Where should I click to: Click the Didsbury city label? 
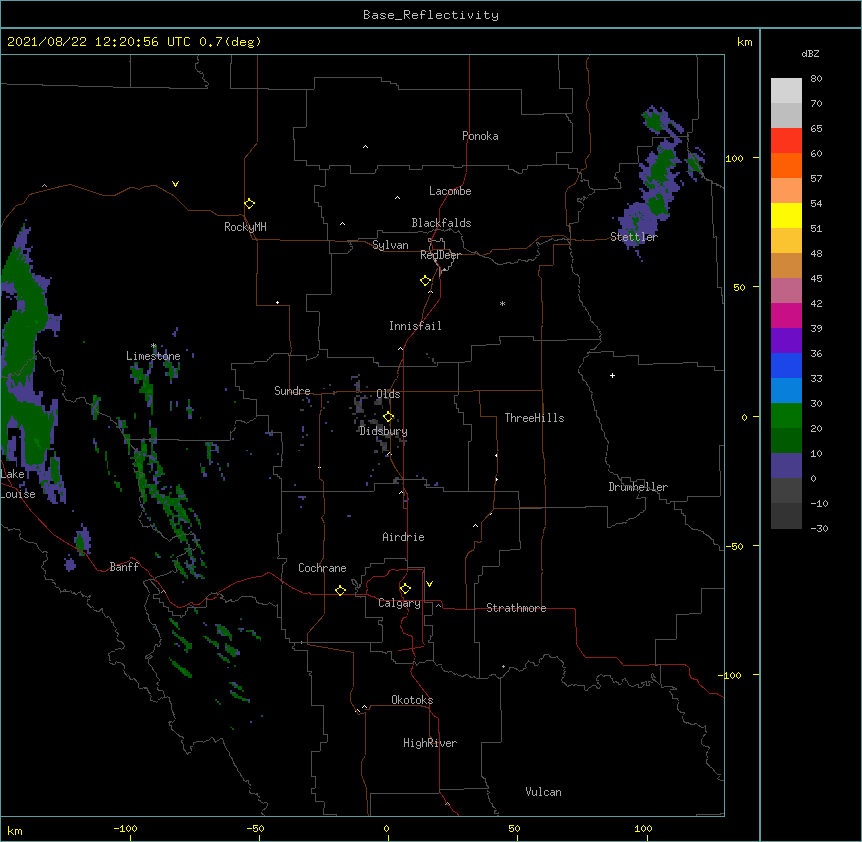(x=384, y=431)
